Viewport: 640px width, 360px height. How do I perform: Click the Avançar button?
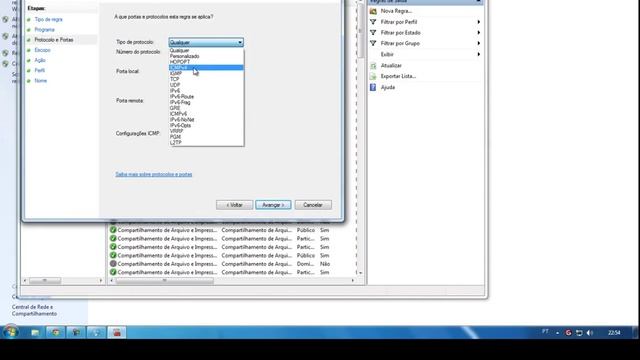(273, 205)
